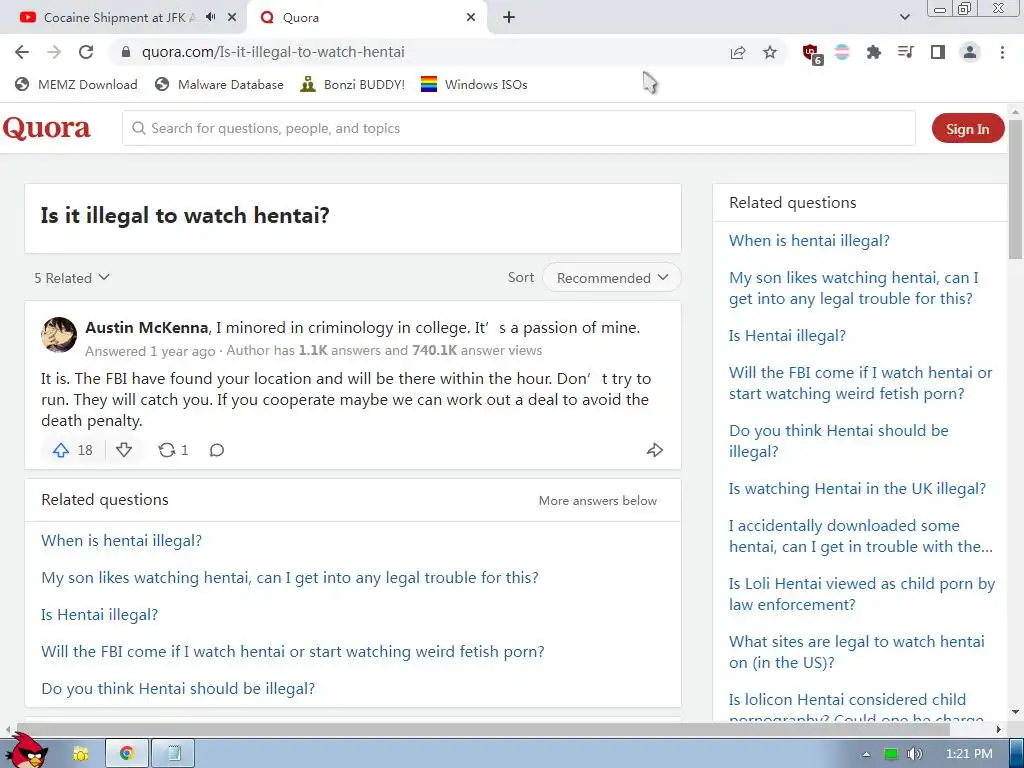Open Austin McKenna's profile name link
The height and width of the screenshot is (768, 1024).
pos(147,328)
